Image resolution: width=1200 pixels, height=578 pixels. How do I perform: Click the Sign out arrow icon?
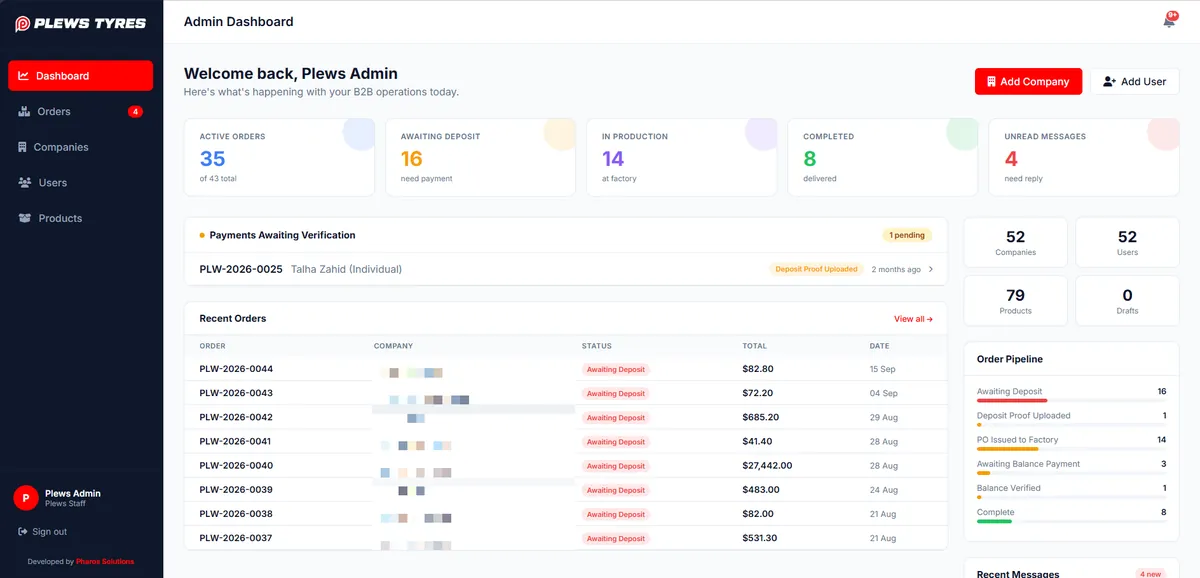(x=23, y=532)
